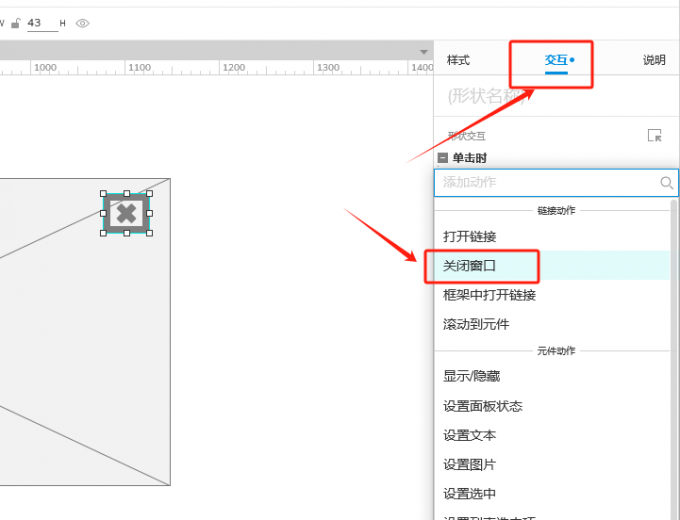Switch to the 交互 tab

pyautogui.click(x=556, y=60)
